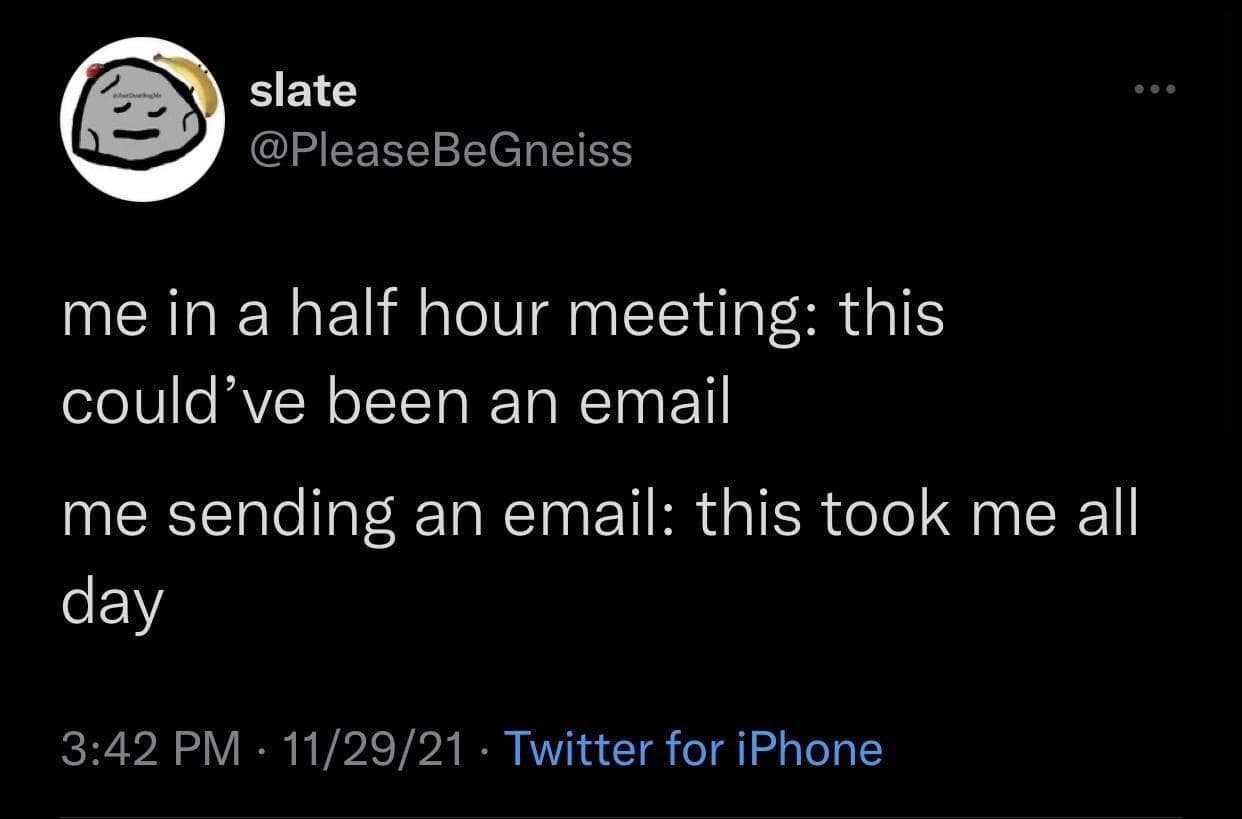
Task: Select the display name 'slate'
Action: tap(301, 89)
